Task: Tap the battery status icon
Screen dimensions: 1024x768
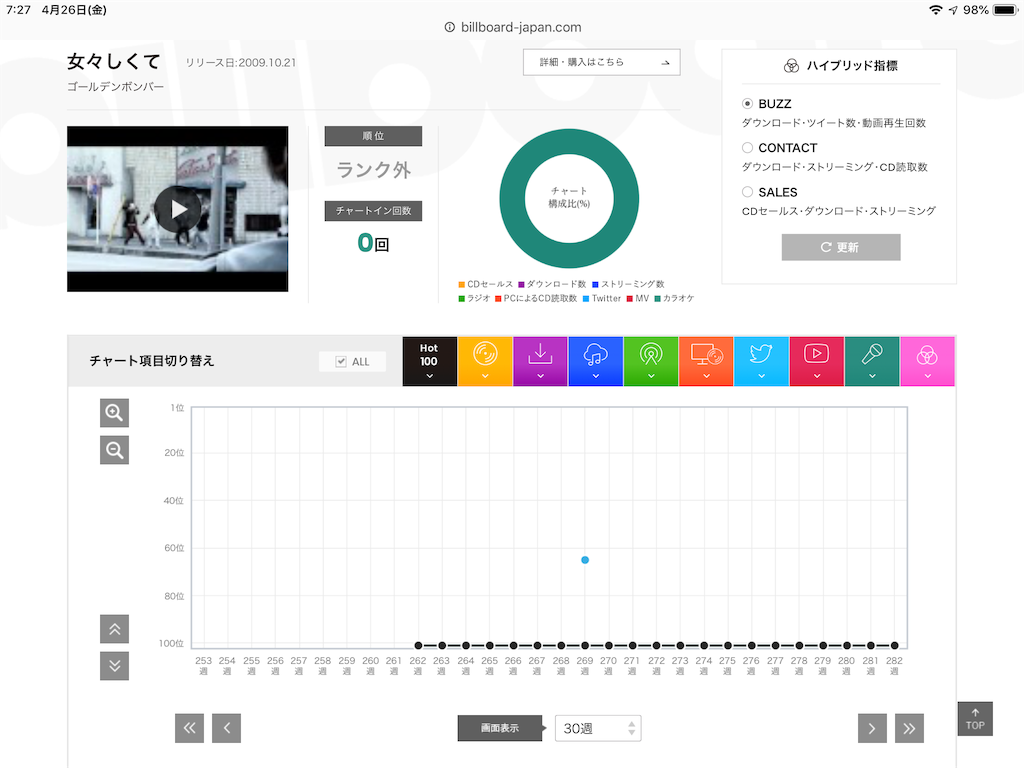Action: [x=1006, y=10]
